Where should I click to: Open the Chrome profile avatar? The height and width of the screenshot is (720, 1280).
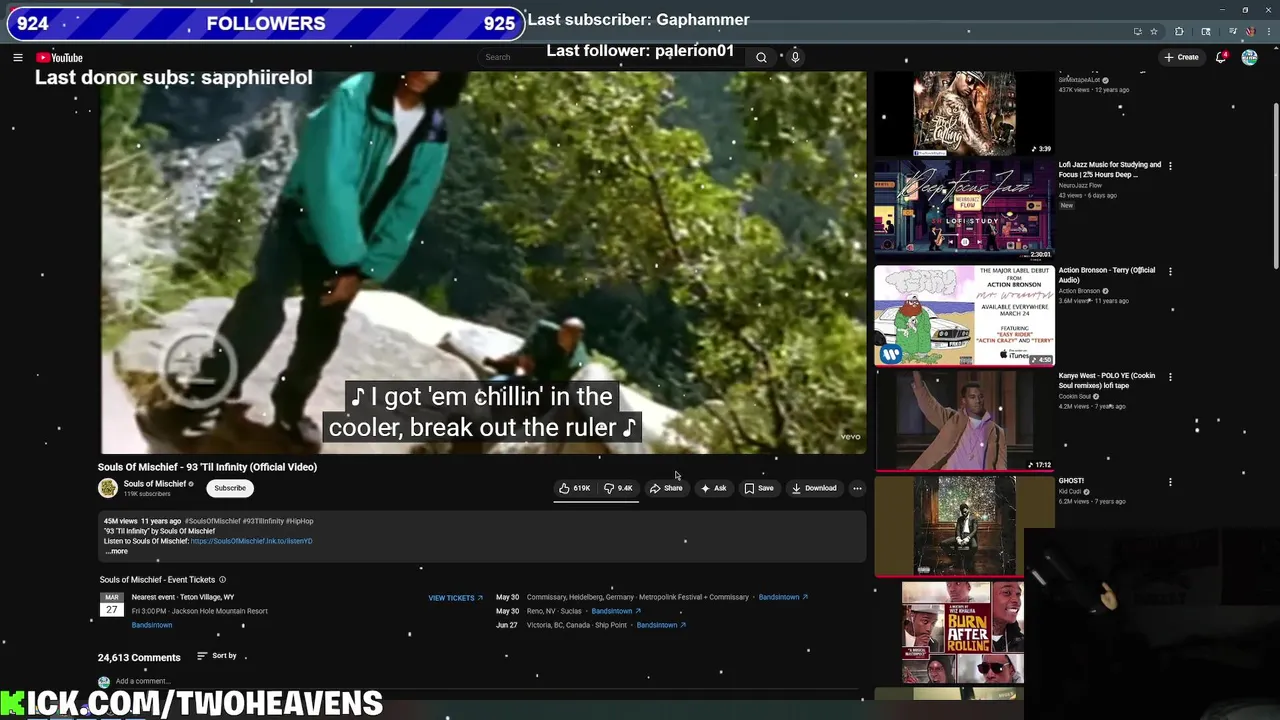1250,31
